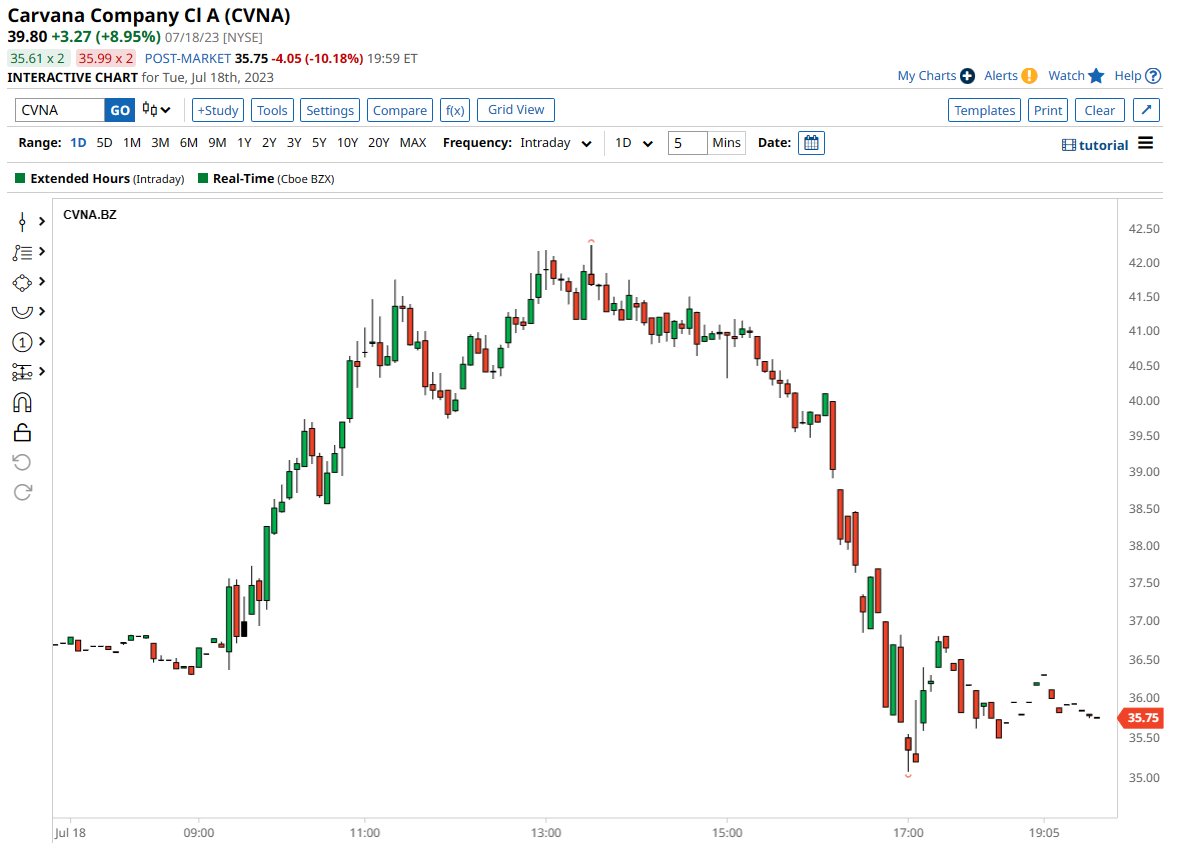Screen dimensions: 1180x859
Task: Click the Extended Hours green legend swatch
Action: 20,178
